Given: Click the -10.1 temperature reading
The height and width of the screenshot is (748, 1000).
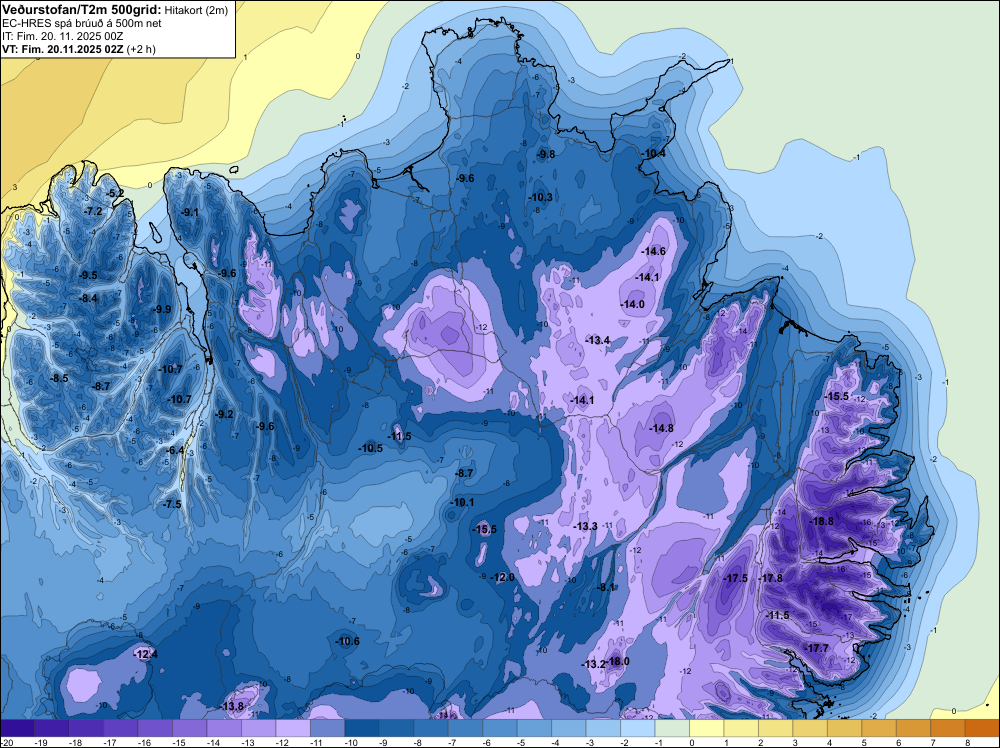Looking at the screenshot, I should (462, 502).
